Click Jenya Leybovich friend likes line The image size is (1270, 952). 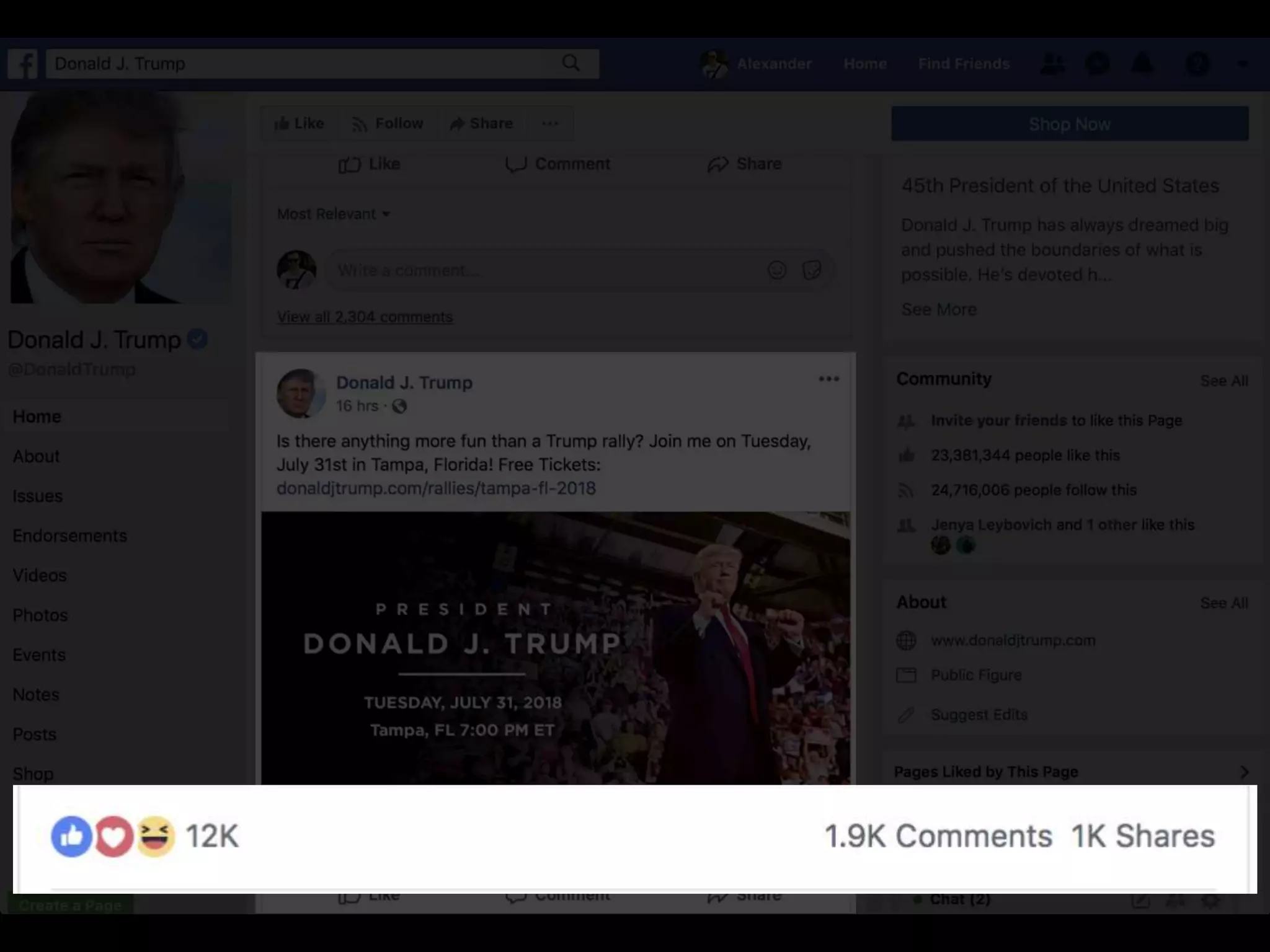(x=1062, y=524)
